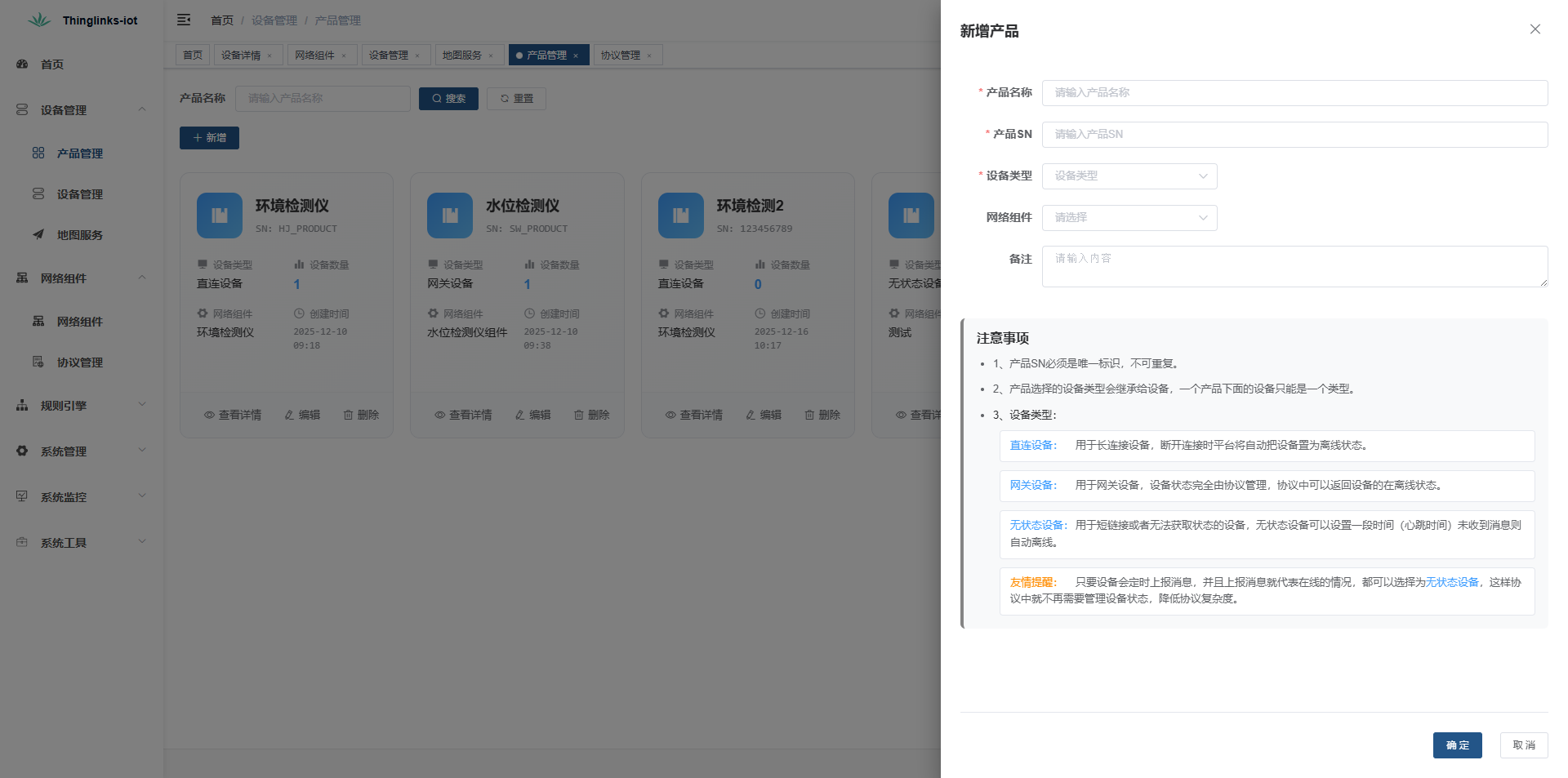
Task: Click the 协议管理 protocol management sidebar icon
Action: tap(38, 362)
